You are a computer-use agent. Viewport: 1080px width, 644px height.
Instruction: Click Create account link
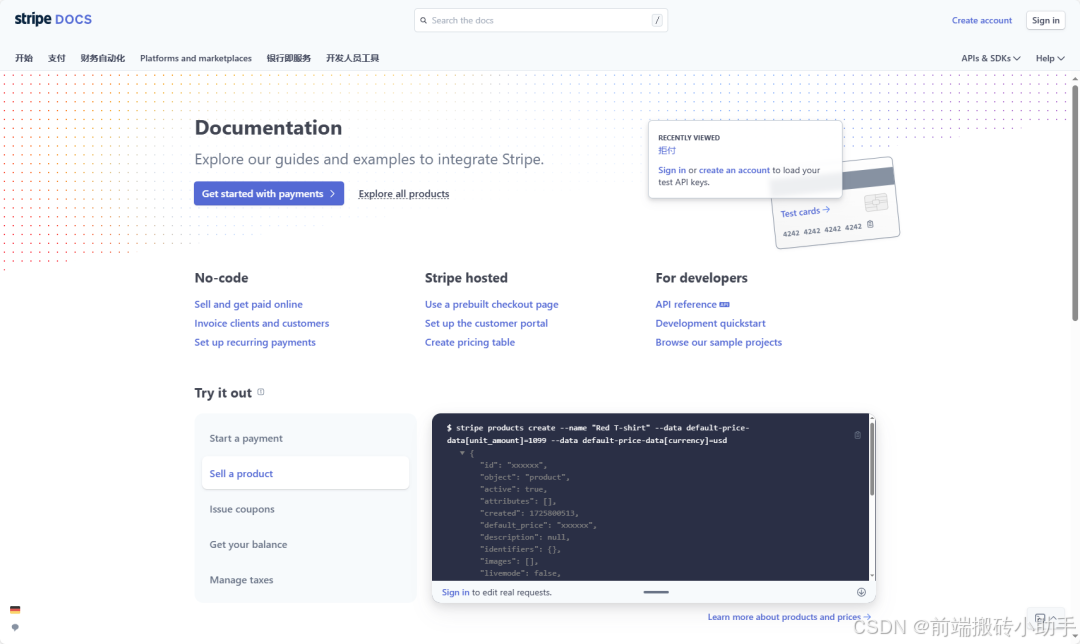982,21
